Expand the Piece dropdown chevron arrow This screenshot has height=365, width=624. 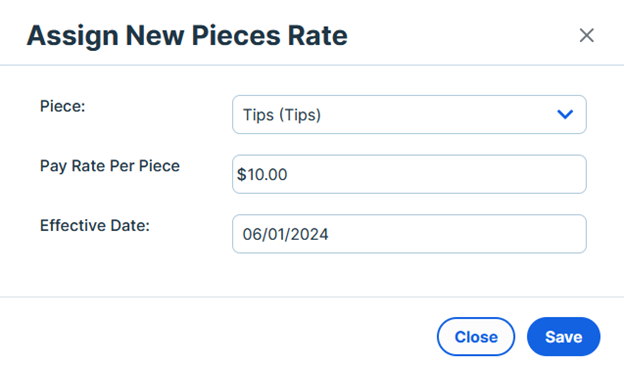click(x=565, y=115)
